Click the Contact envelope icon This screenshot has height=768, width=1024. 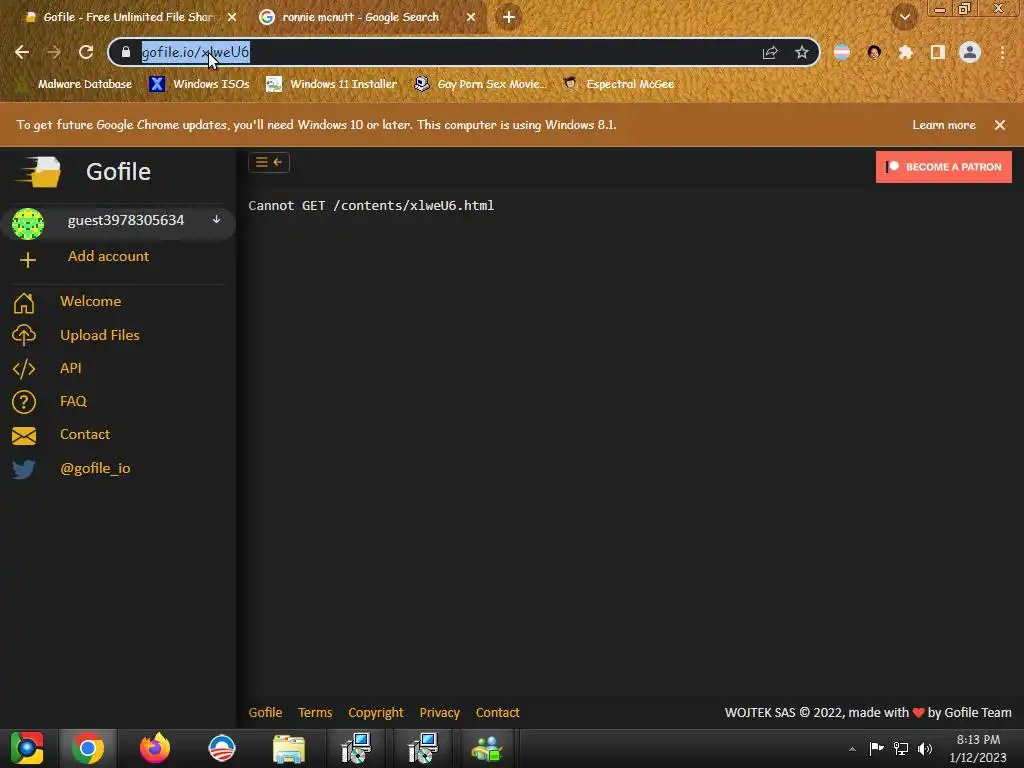point(24,436)
